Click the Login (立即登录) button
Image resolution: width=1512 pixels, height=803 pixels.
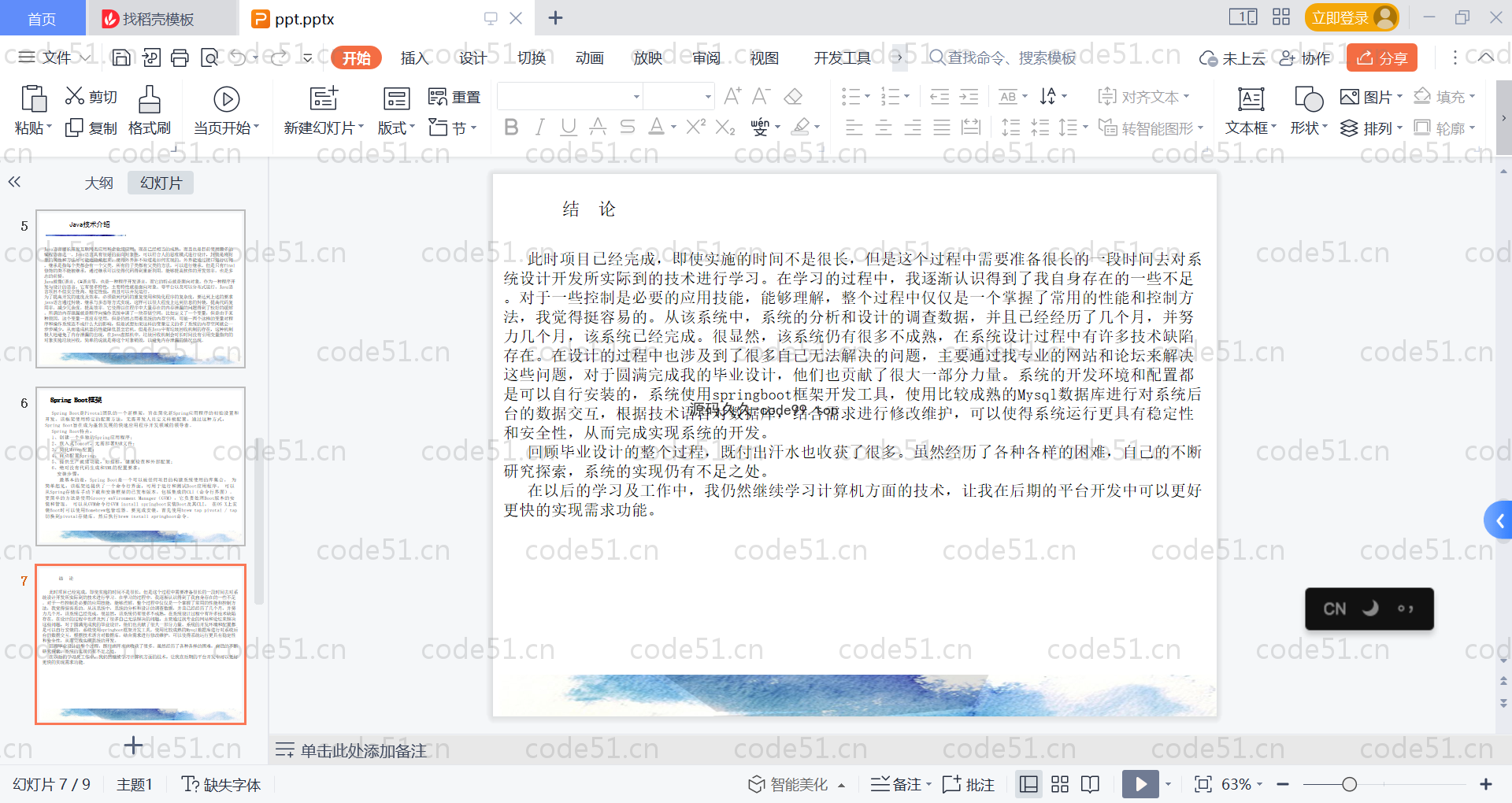click(1351, 17)
